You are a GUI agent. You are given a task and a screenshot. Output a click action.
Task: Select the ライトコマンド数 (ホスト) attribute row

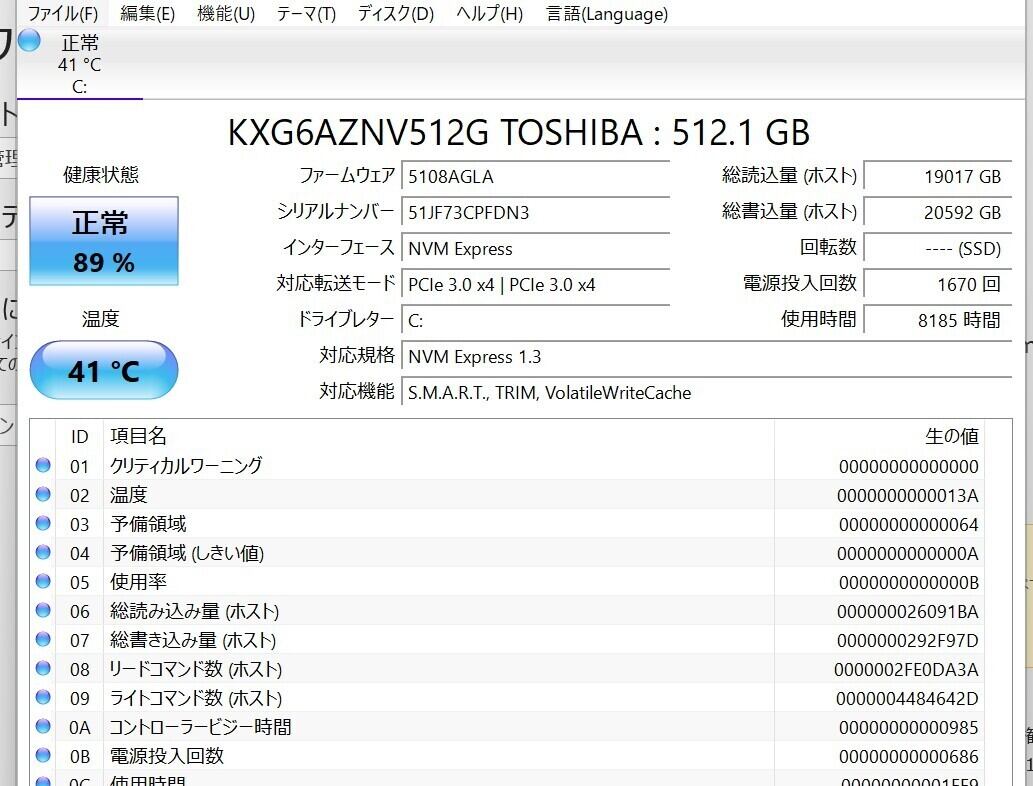507,698
